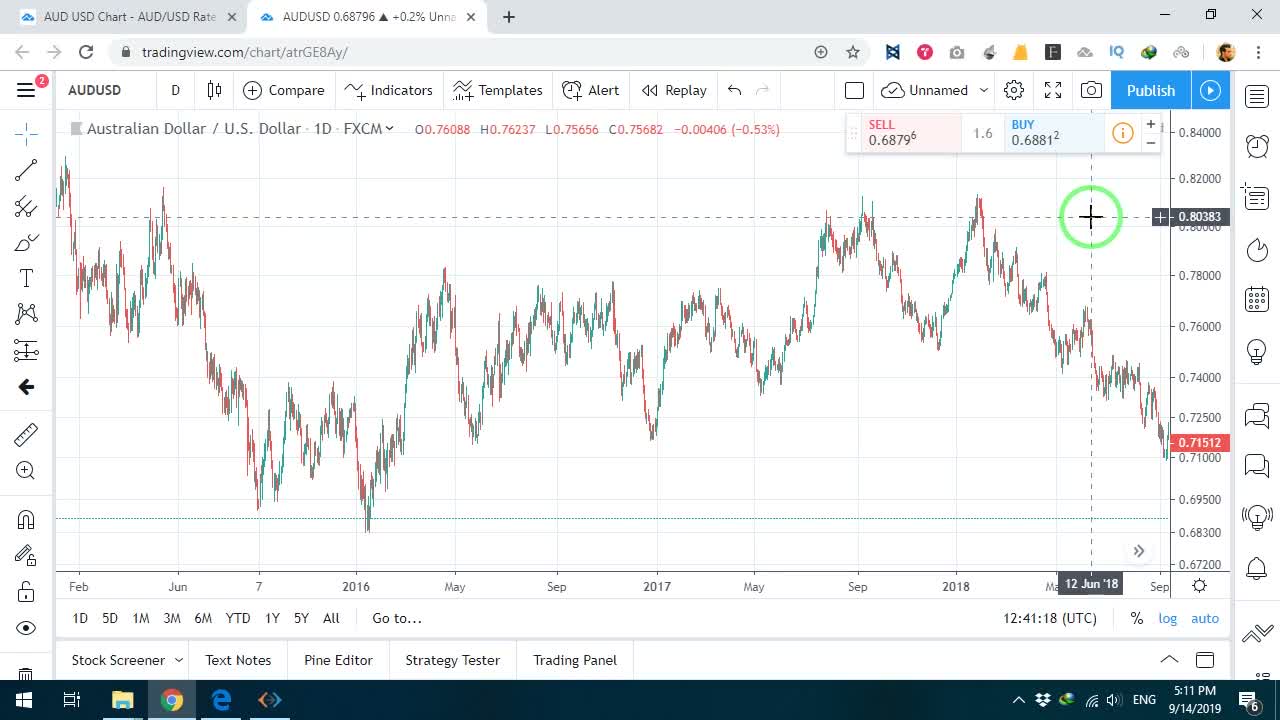Open the D timeframe interval selector
Viewport: 1280px width, 720px height.
click(175, 90)
